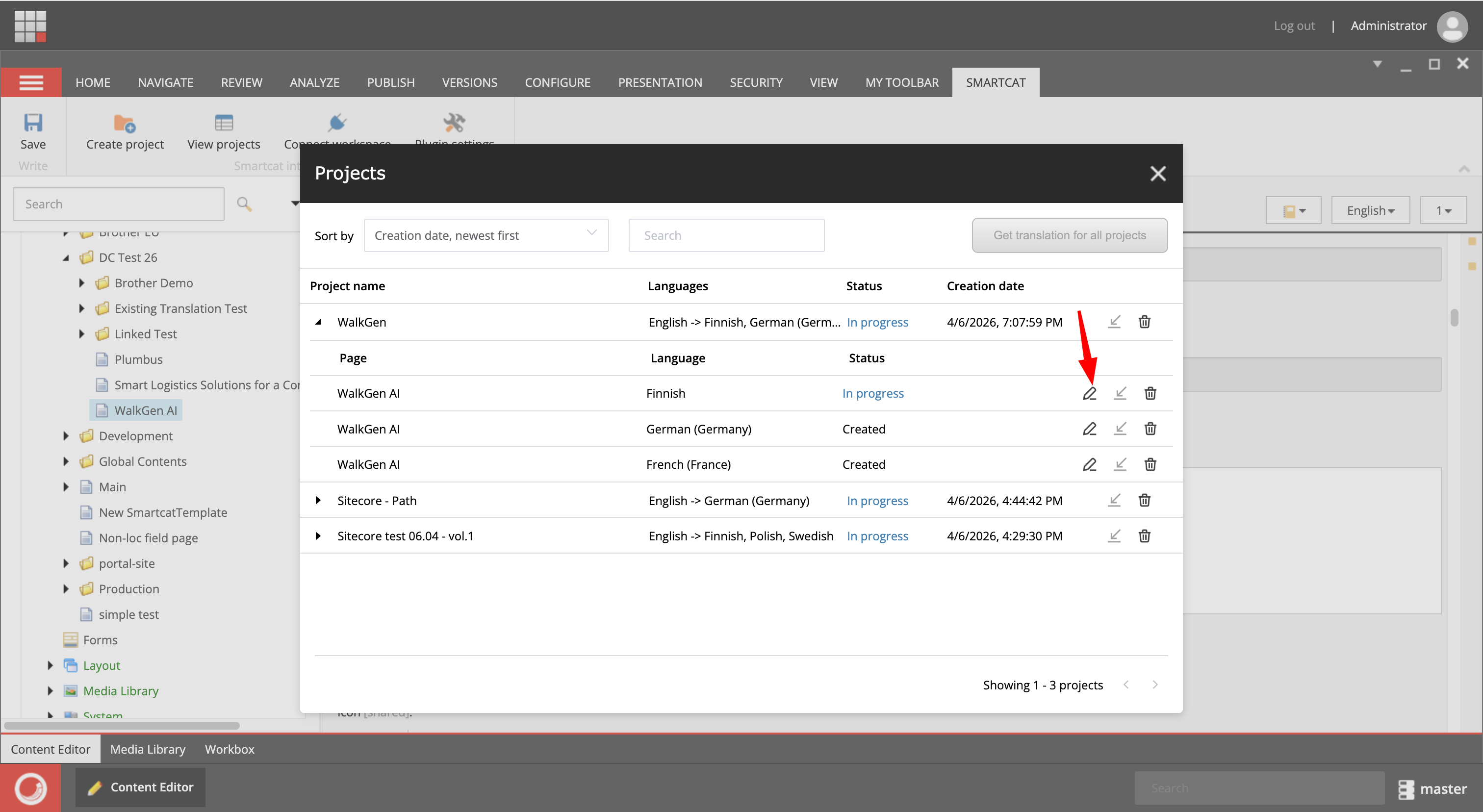Edit the German (Germany) WalkGen AI translation
The height and width of the screenshot is (812, 1483).
(x=1089, y=429)
